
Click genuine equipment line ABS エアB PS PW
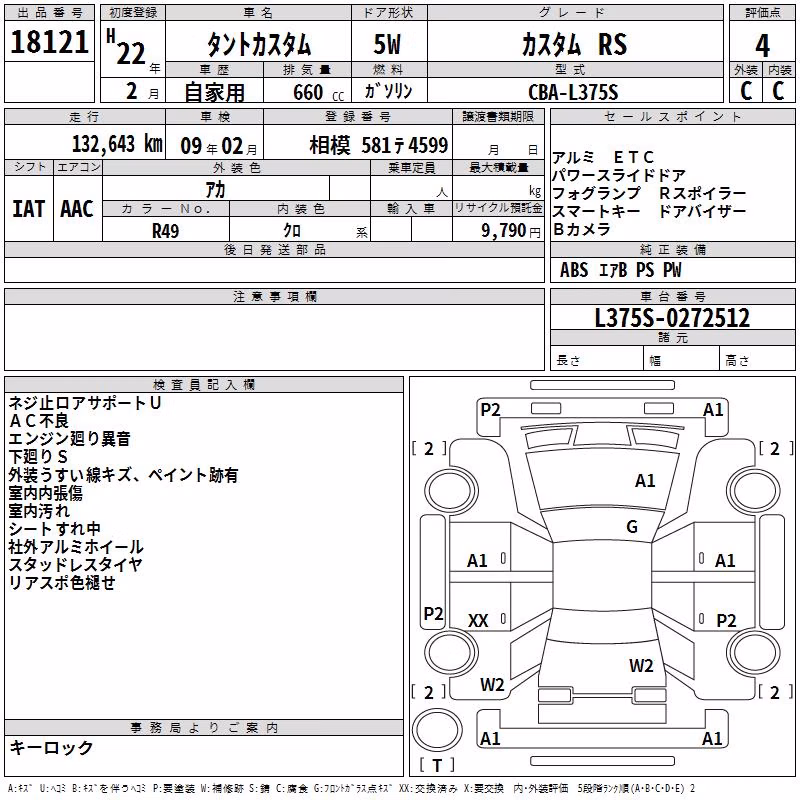coord(620,270)
